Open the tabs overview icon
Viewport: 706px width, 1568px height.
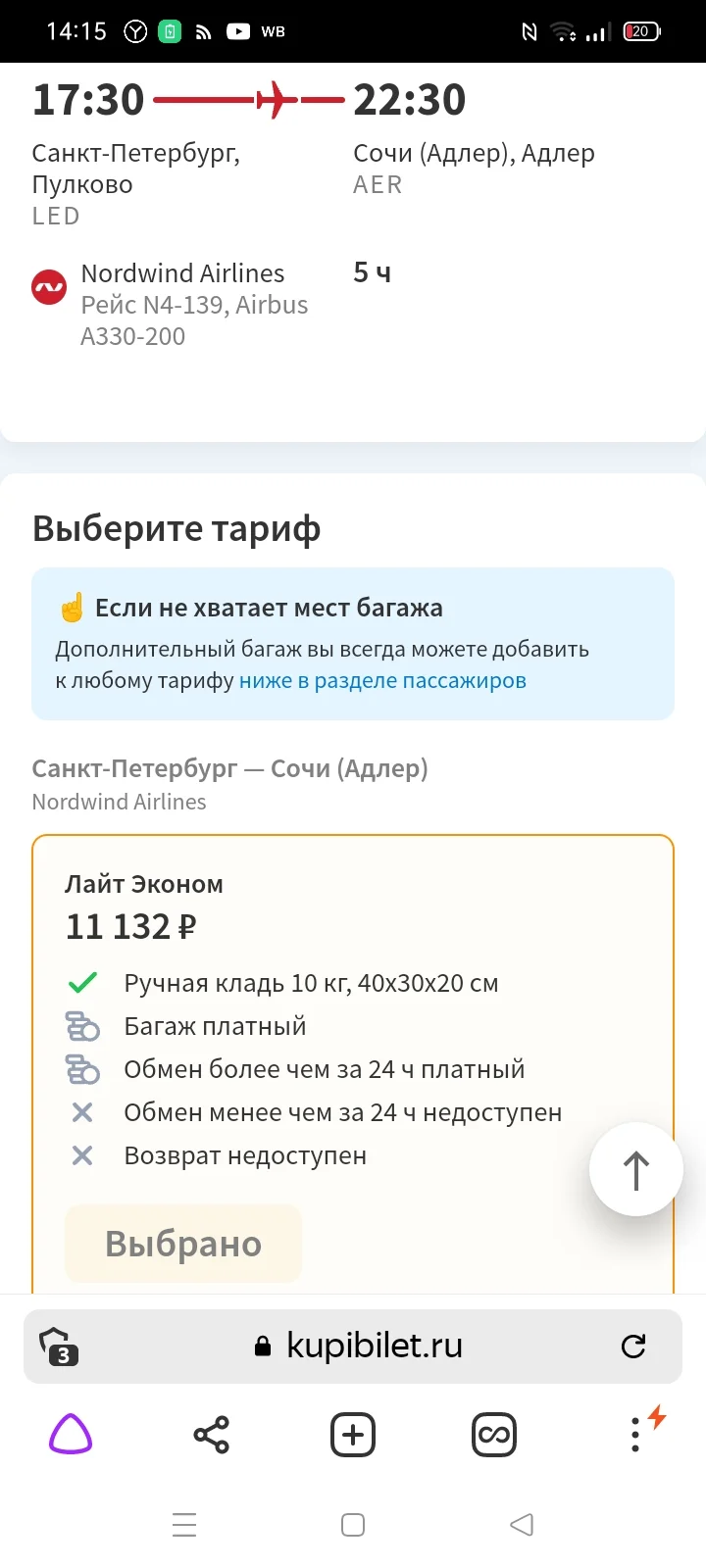tap(494, 1434)
